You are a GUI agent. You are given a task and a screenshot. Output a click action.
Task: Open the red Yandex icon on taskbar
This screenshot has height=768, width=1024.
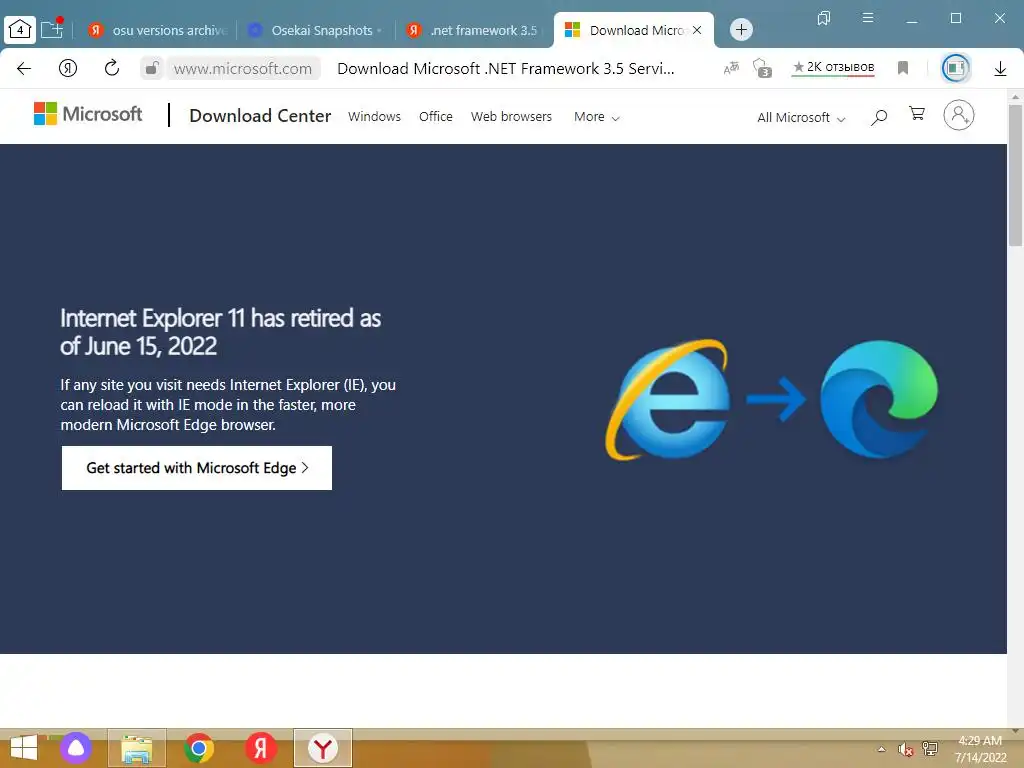pos(261,748)
